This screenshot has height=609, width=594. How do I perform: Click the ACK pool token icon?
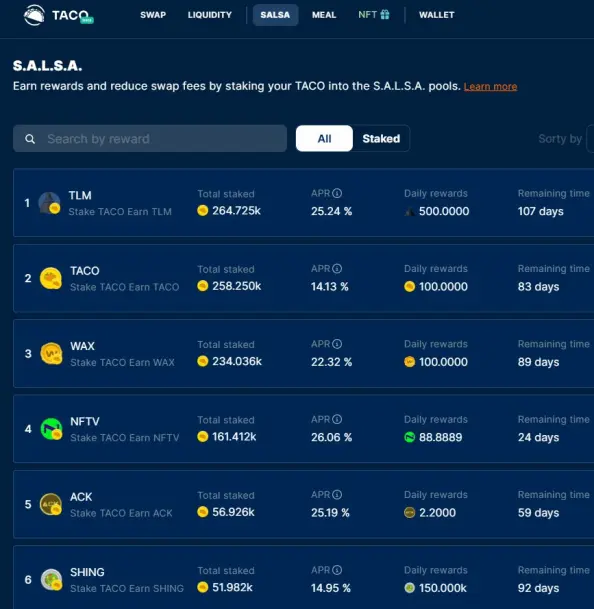pos(51,504)
